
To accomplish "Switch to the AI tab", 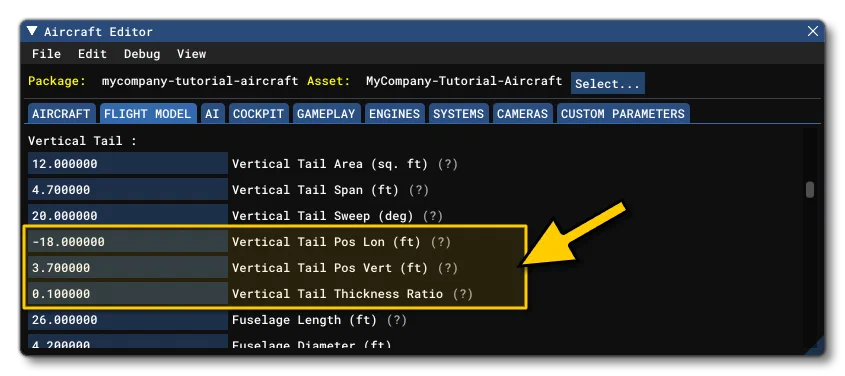I will click(212, 114).
